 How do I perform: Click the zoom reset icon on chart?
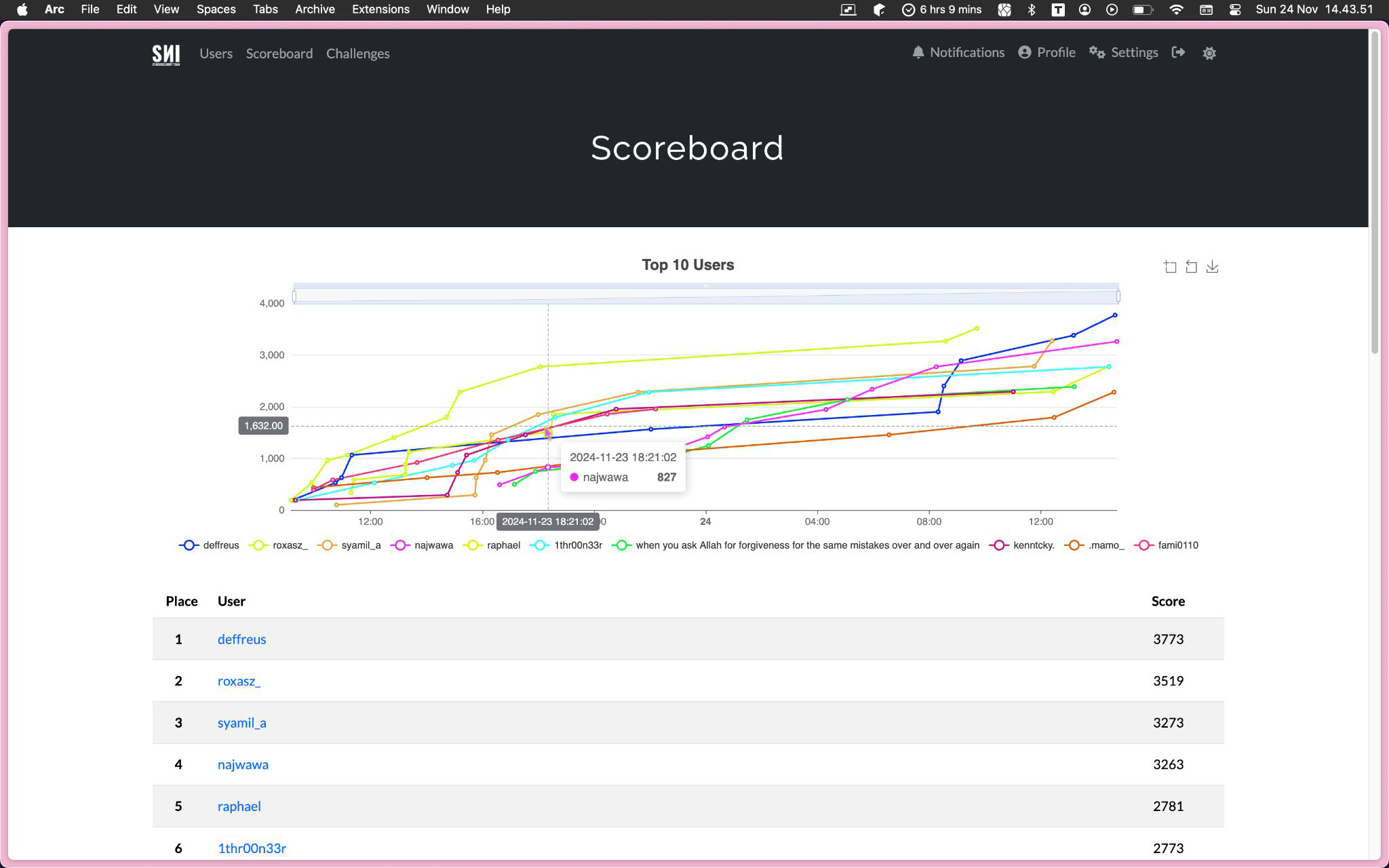pyautogui.click(x=1191, y=267)
